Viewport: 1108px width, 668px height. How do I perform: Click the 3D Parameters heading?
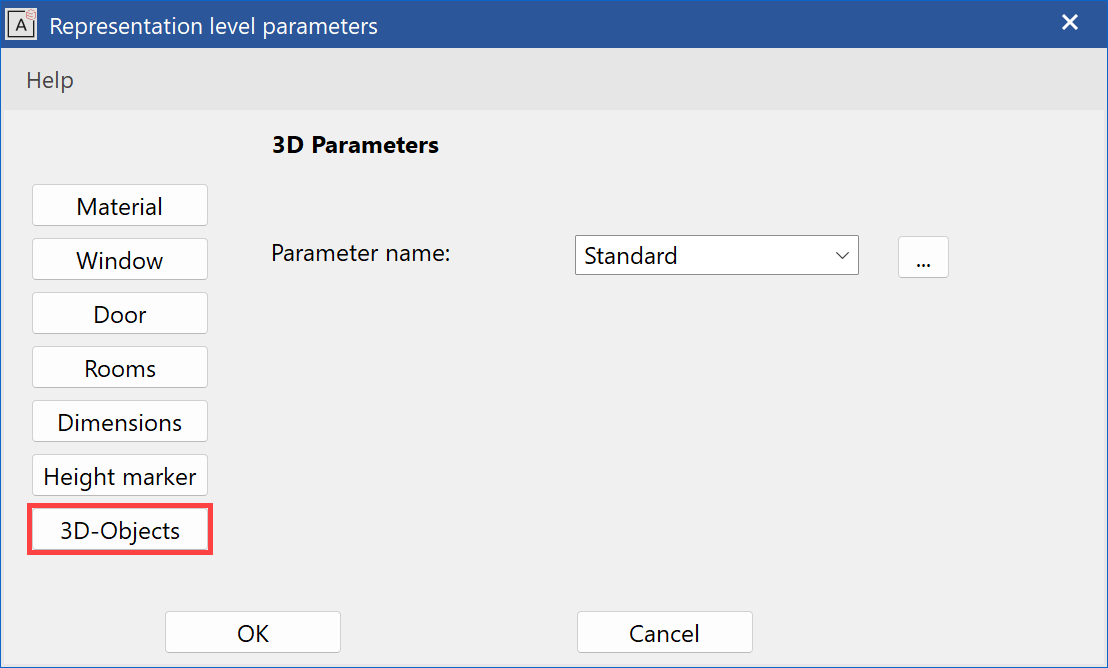point(355,145)
